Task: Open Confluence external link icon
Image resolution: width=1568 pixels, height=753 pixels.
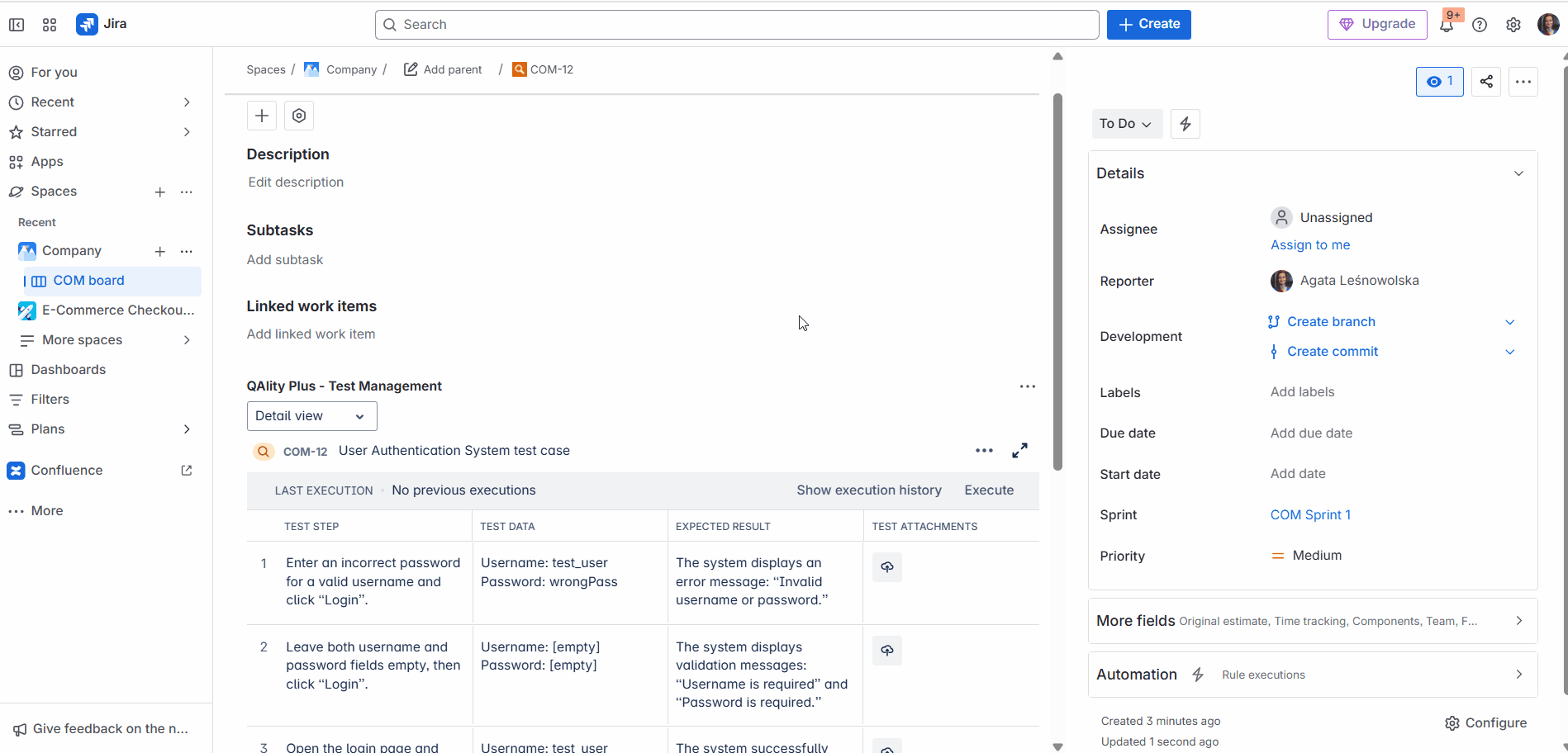Action: 187,471
